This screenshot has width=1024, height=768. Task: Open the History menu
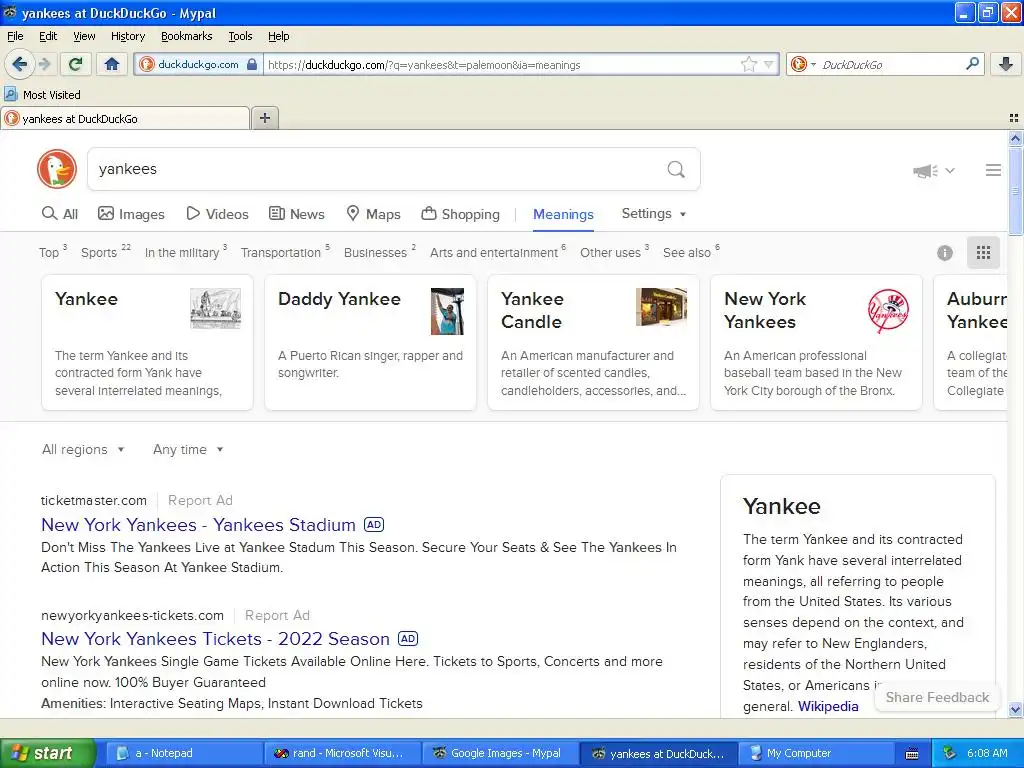(x=128, y=36)
